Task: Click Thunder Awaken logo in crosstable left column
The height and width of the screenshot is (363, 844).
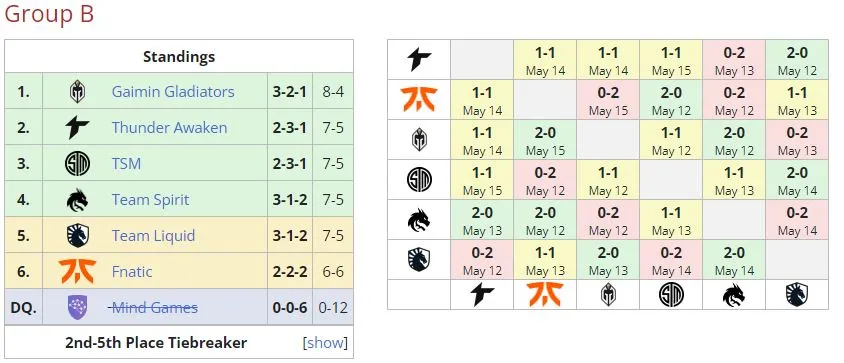Action: click(419, 59)
